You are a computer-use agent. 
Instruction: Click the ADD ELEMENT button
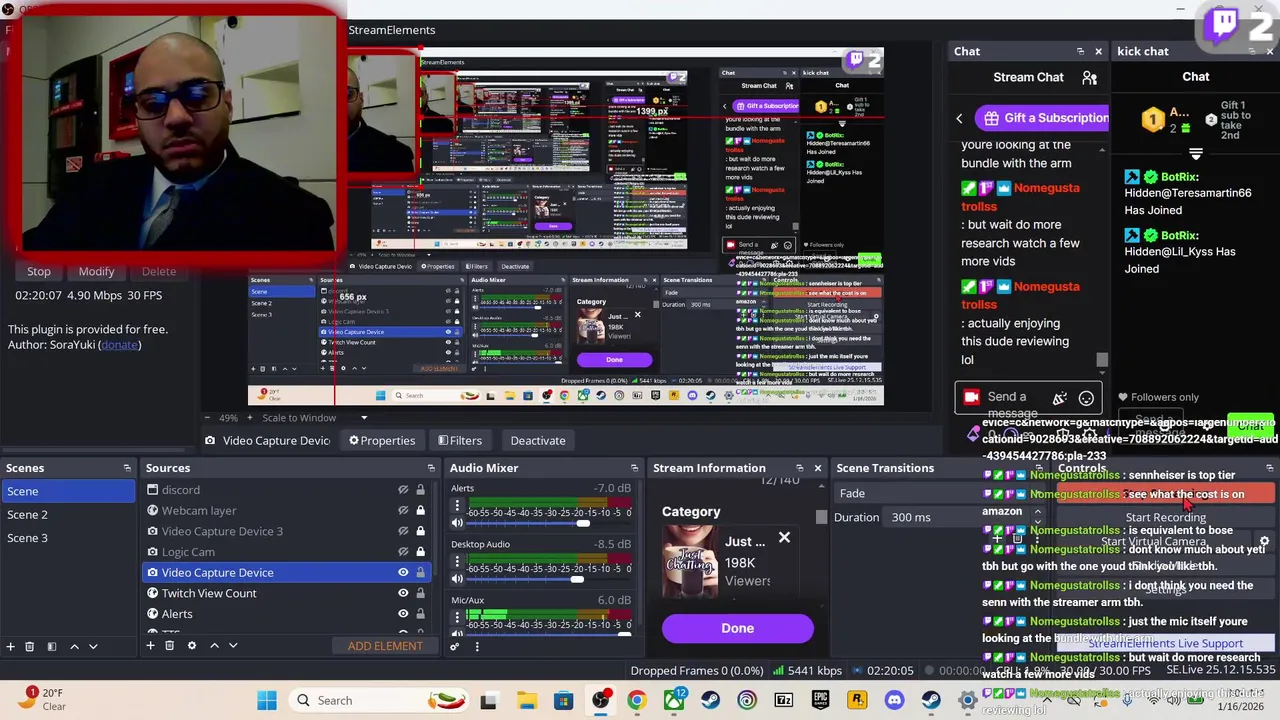[x=385, y=646]
